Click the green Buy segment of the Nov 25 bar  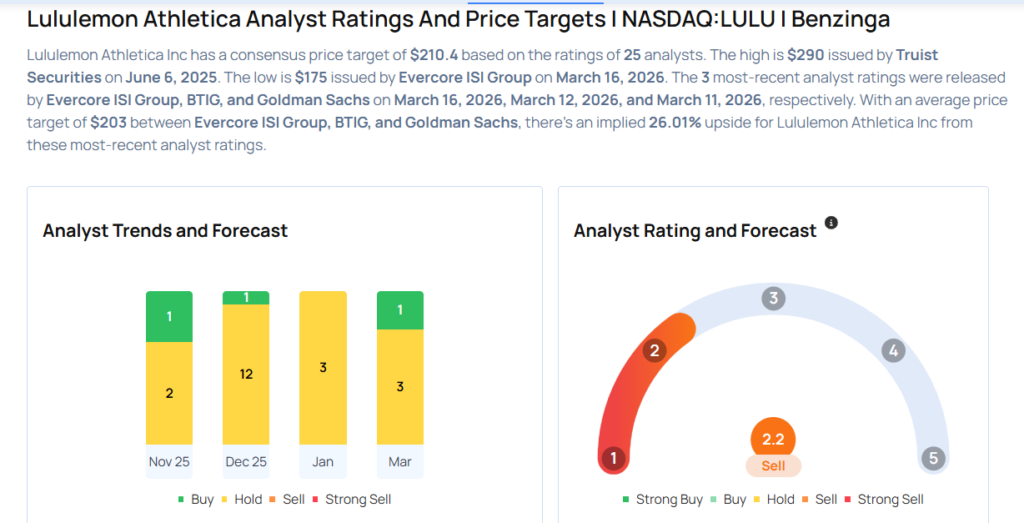pos(169,316)
